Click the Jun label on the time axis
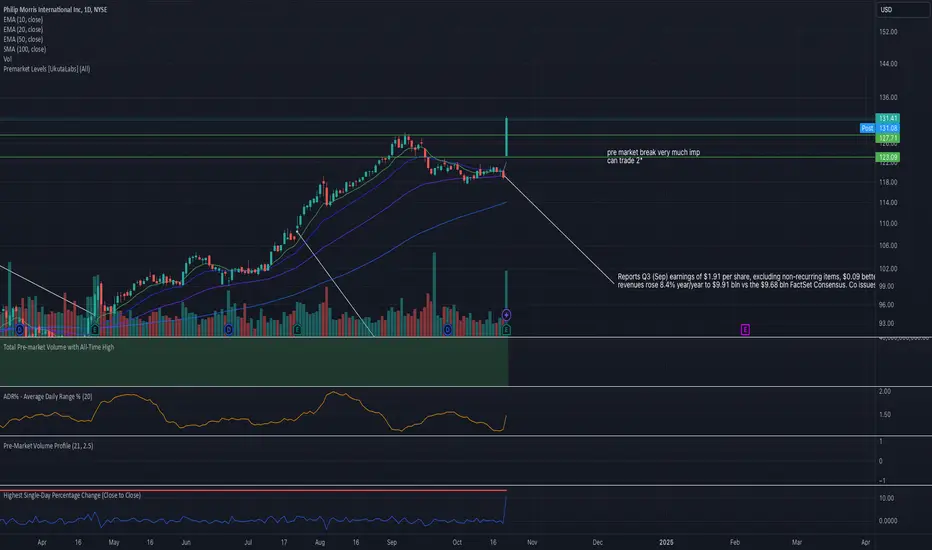This screenshot has width=932, height=550. (186, 542)
